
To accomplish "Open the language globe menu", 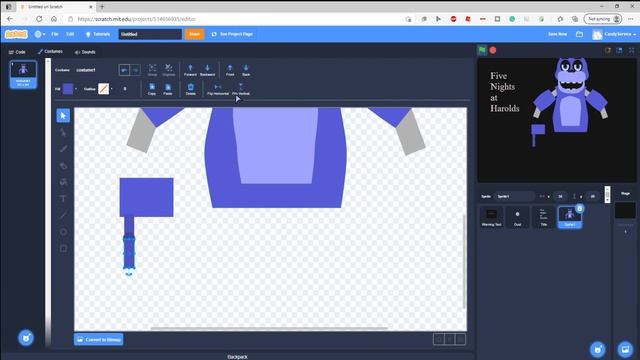I will (x=40, y=34).
